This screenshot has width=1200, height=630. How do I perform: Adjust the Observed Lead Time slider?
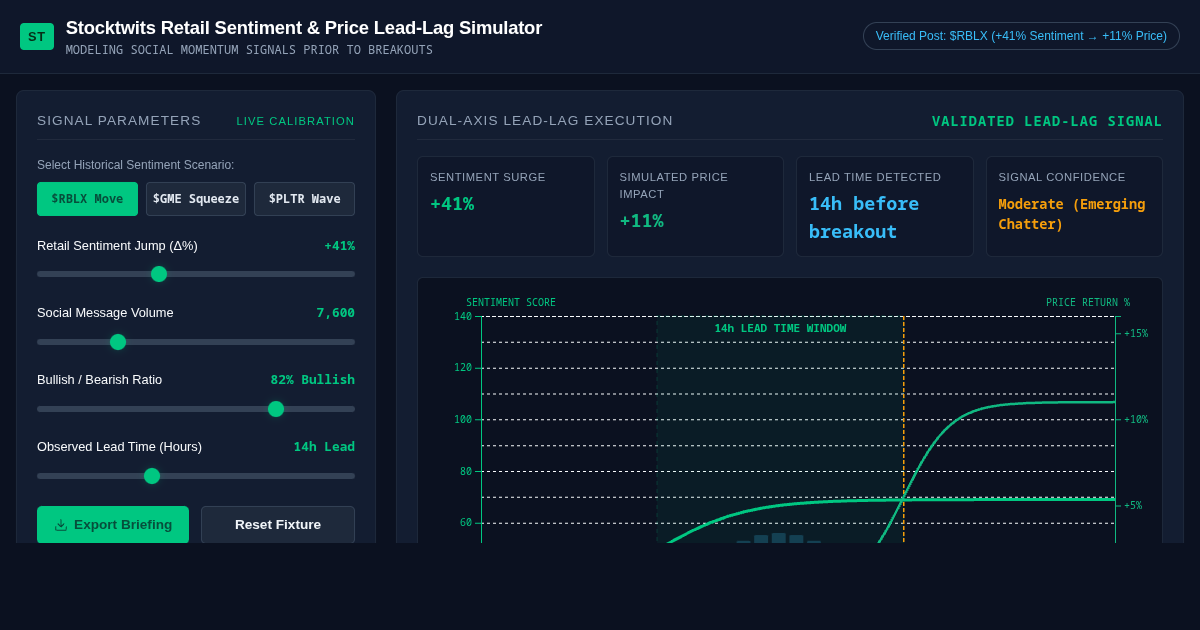coord(196,476)
